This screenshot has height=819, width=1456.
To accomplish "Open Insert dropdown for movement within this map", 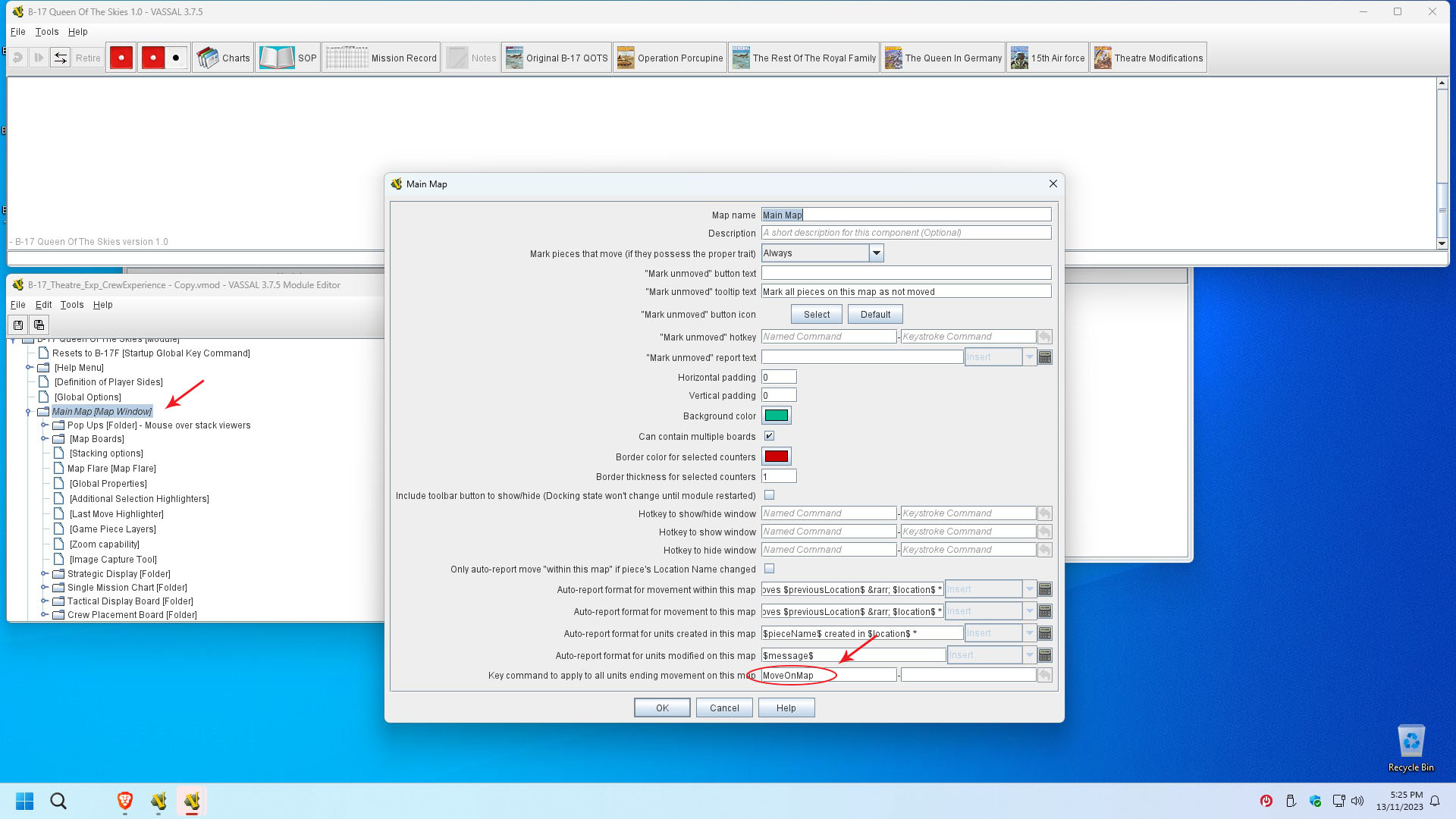I will 990,589.
